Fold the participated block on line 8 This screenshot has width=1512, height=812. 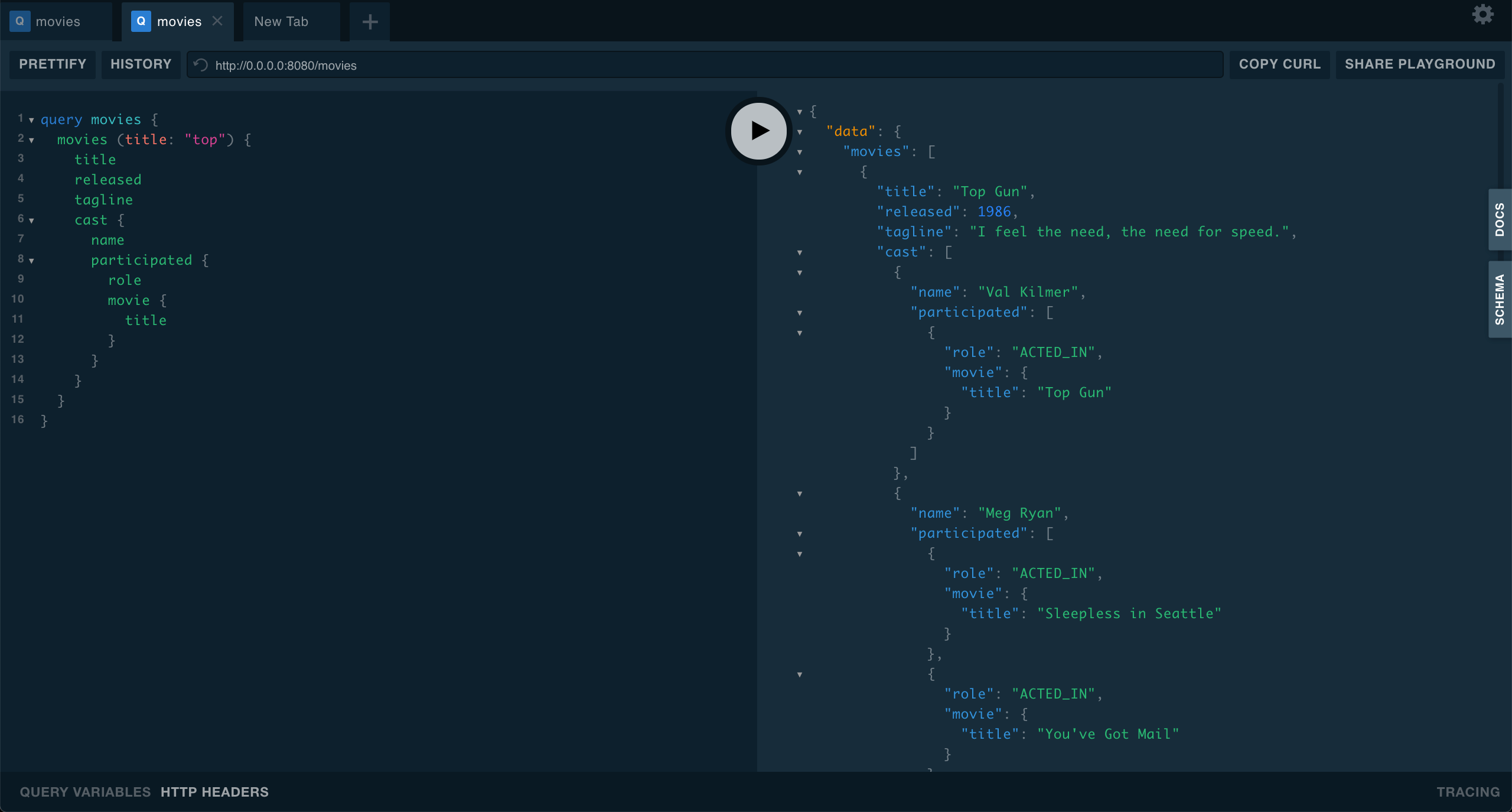[31, 261]
